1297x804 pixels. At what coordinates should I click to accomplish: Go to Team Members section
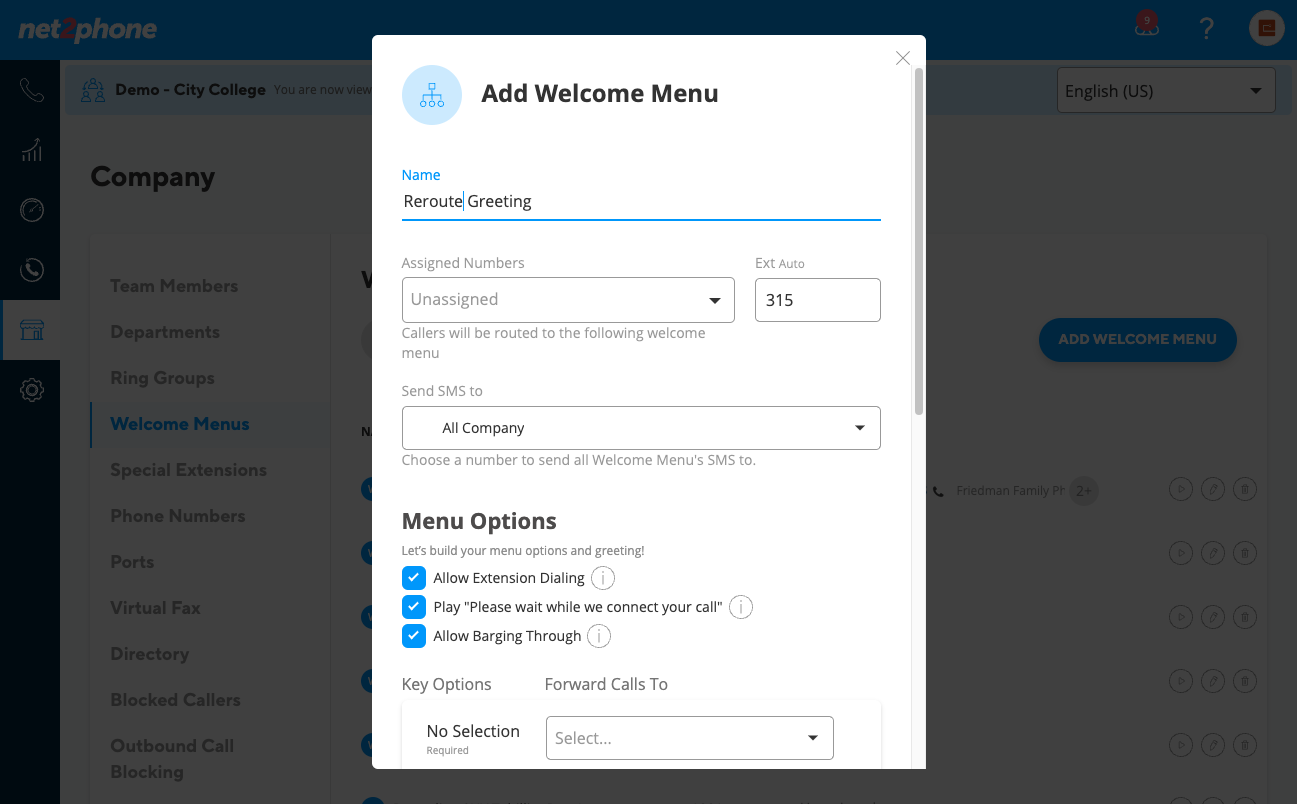(x=174, y=286)
